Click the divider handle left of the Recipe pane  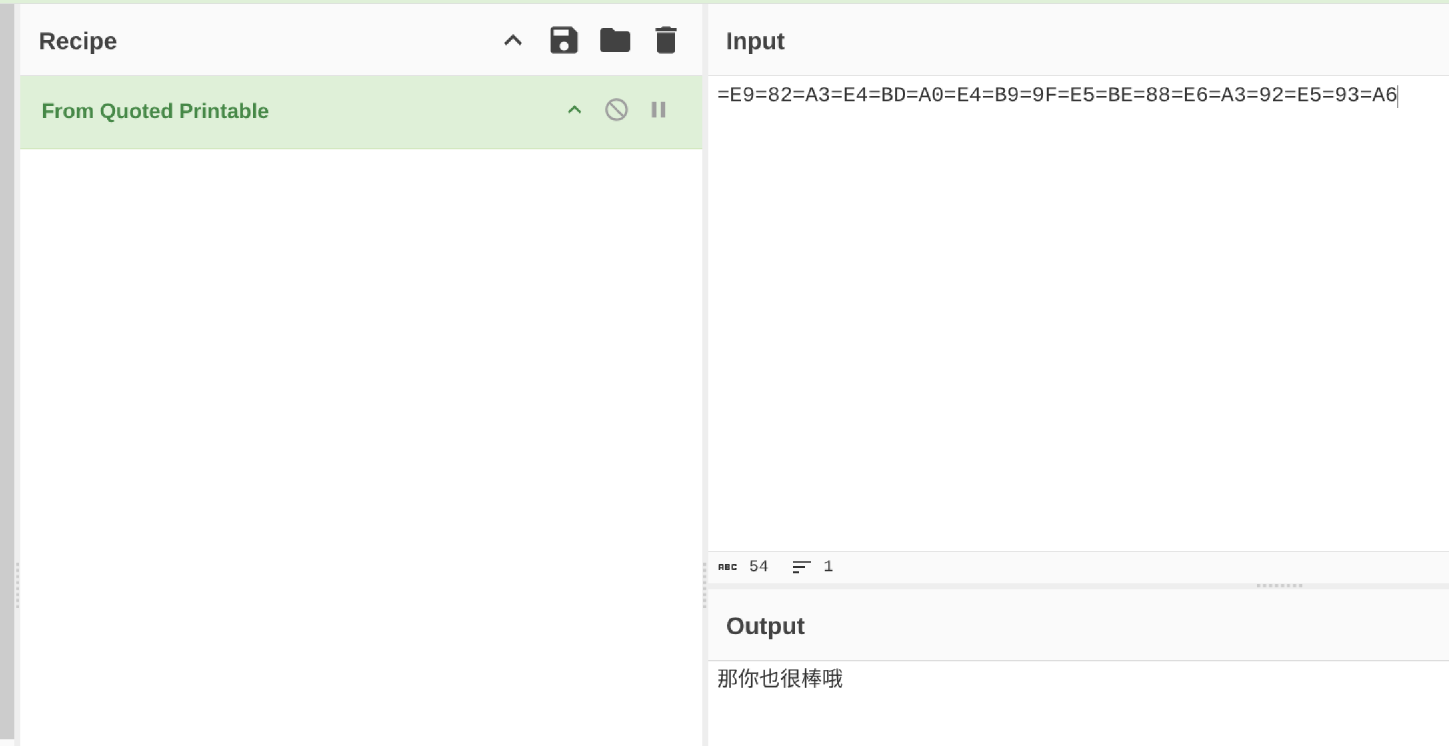pyautogui.click(x=16, y=585)
